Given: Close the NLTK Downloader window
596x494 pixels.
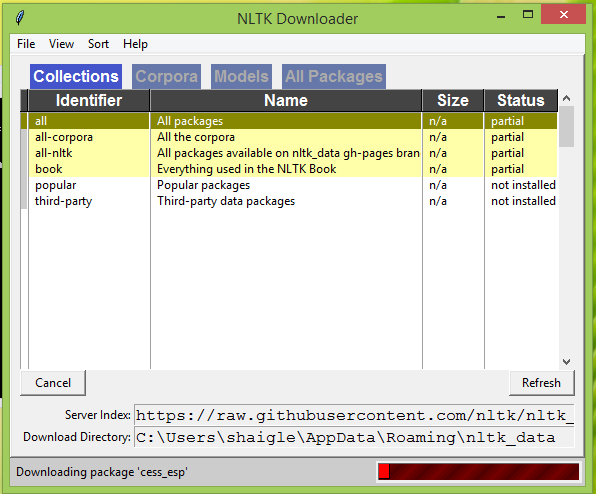Looking at the screenshot, I should 563,14.
